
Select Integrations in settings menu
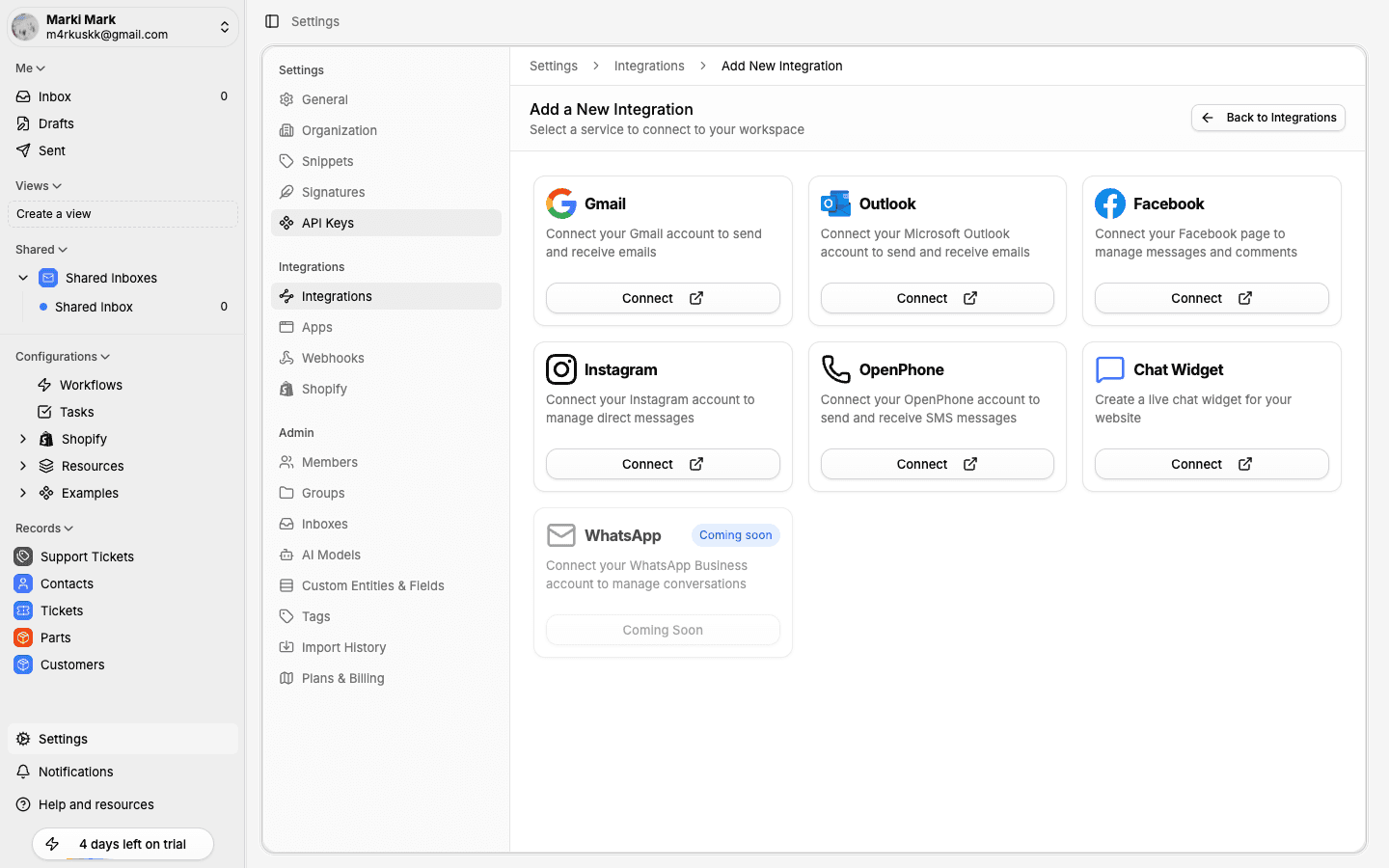tap(386, 296)
